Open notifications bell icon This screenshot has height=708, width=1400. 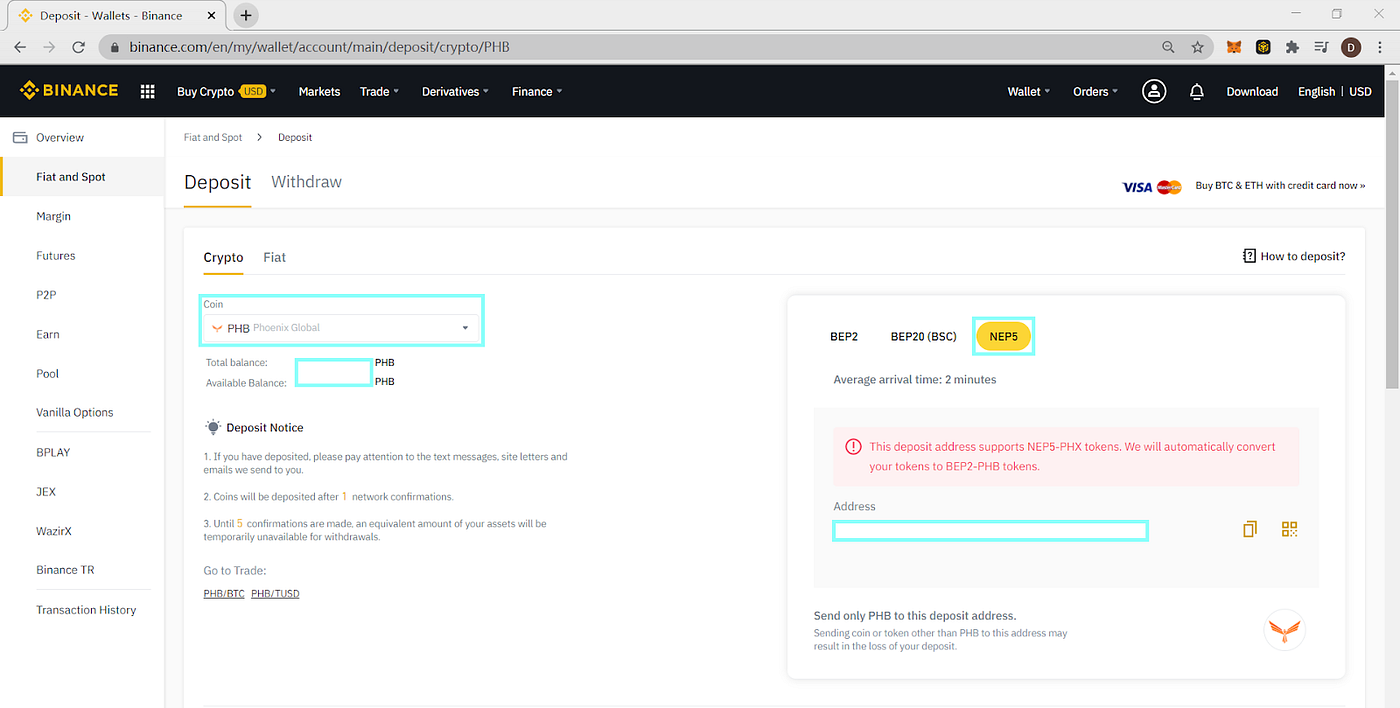(x=1196, y=91)
